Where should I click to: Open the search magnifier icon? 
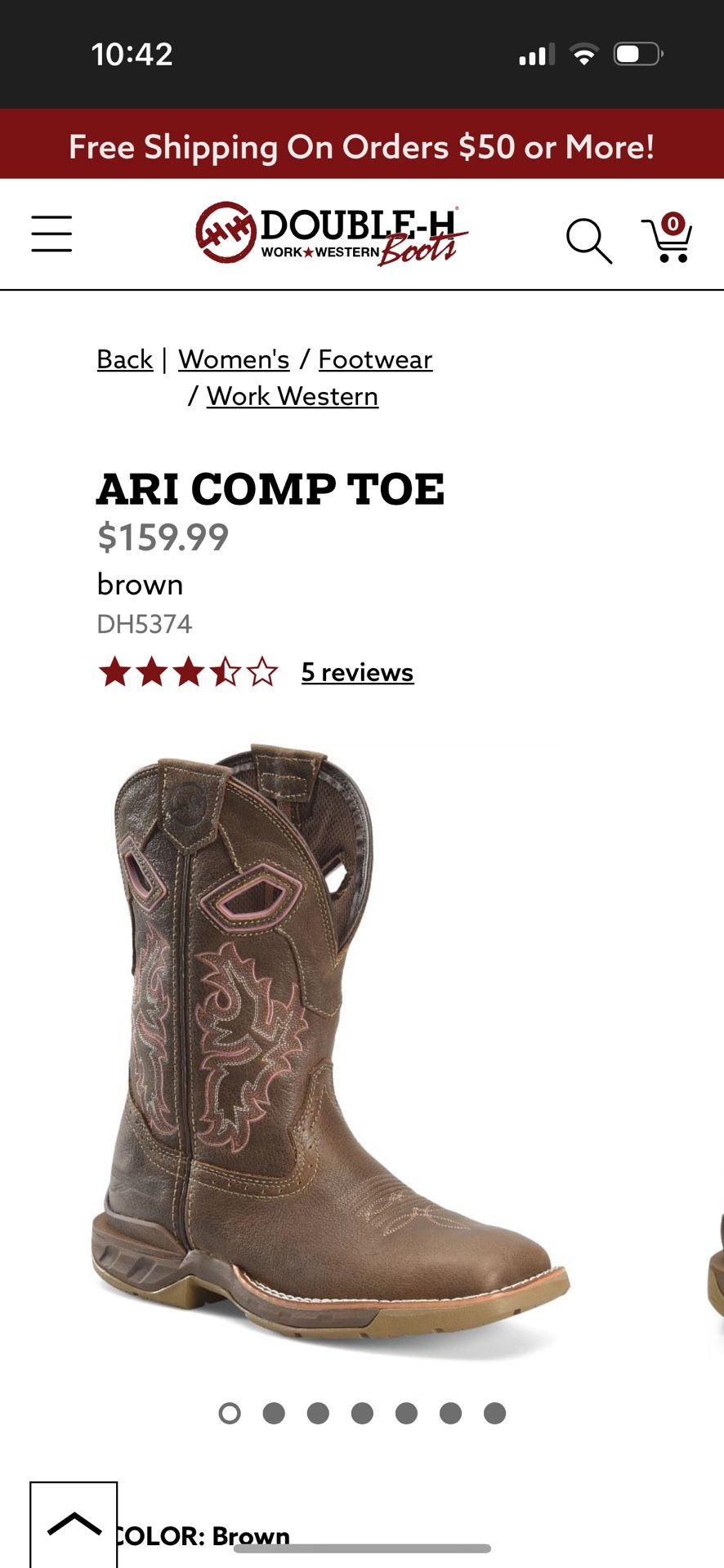[588, 241]
